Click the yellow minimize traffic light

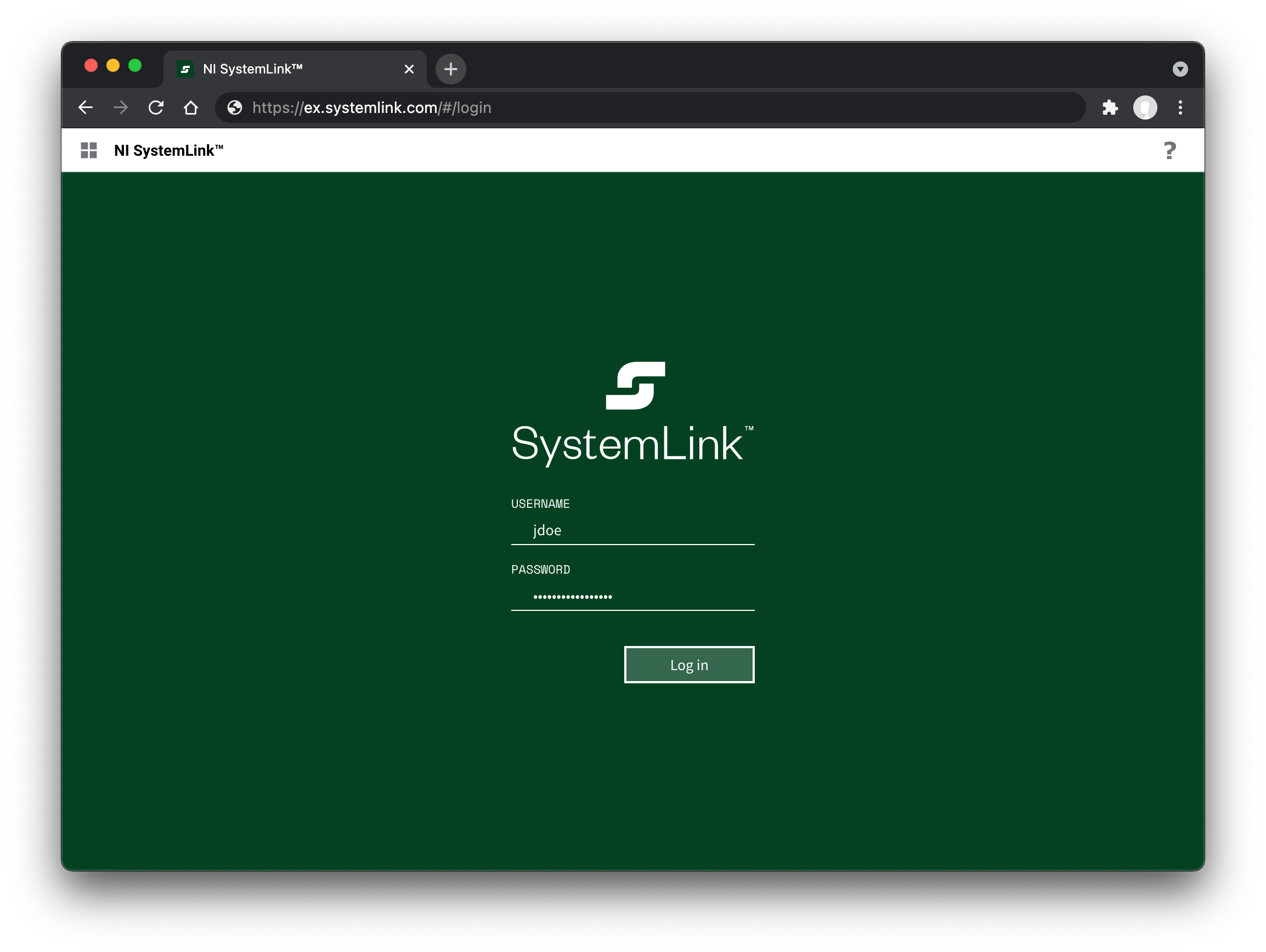[x=114, y=65]
